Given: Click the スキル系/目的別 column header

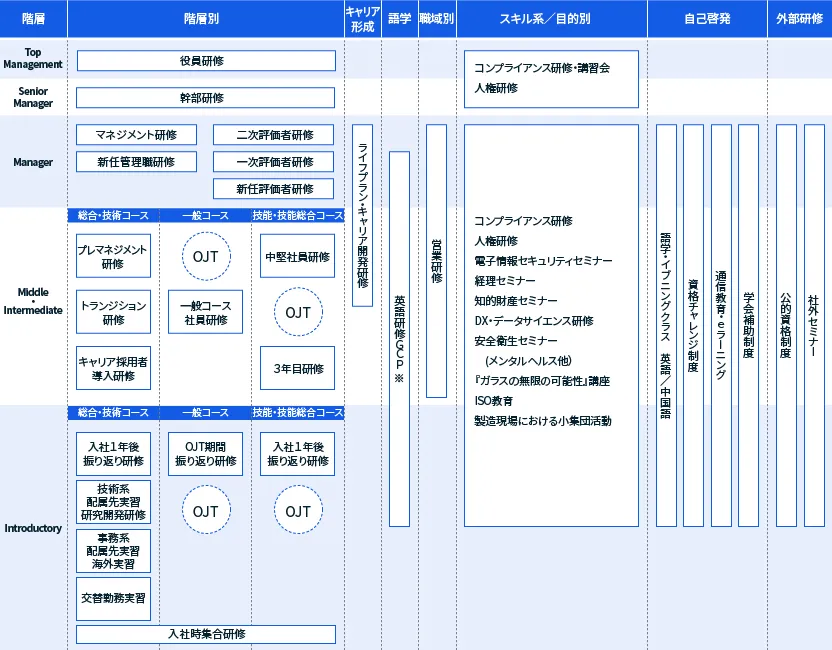Looking at the screenshot, I should click(x=552, y=19).
